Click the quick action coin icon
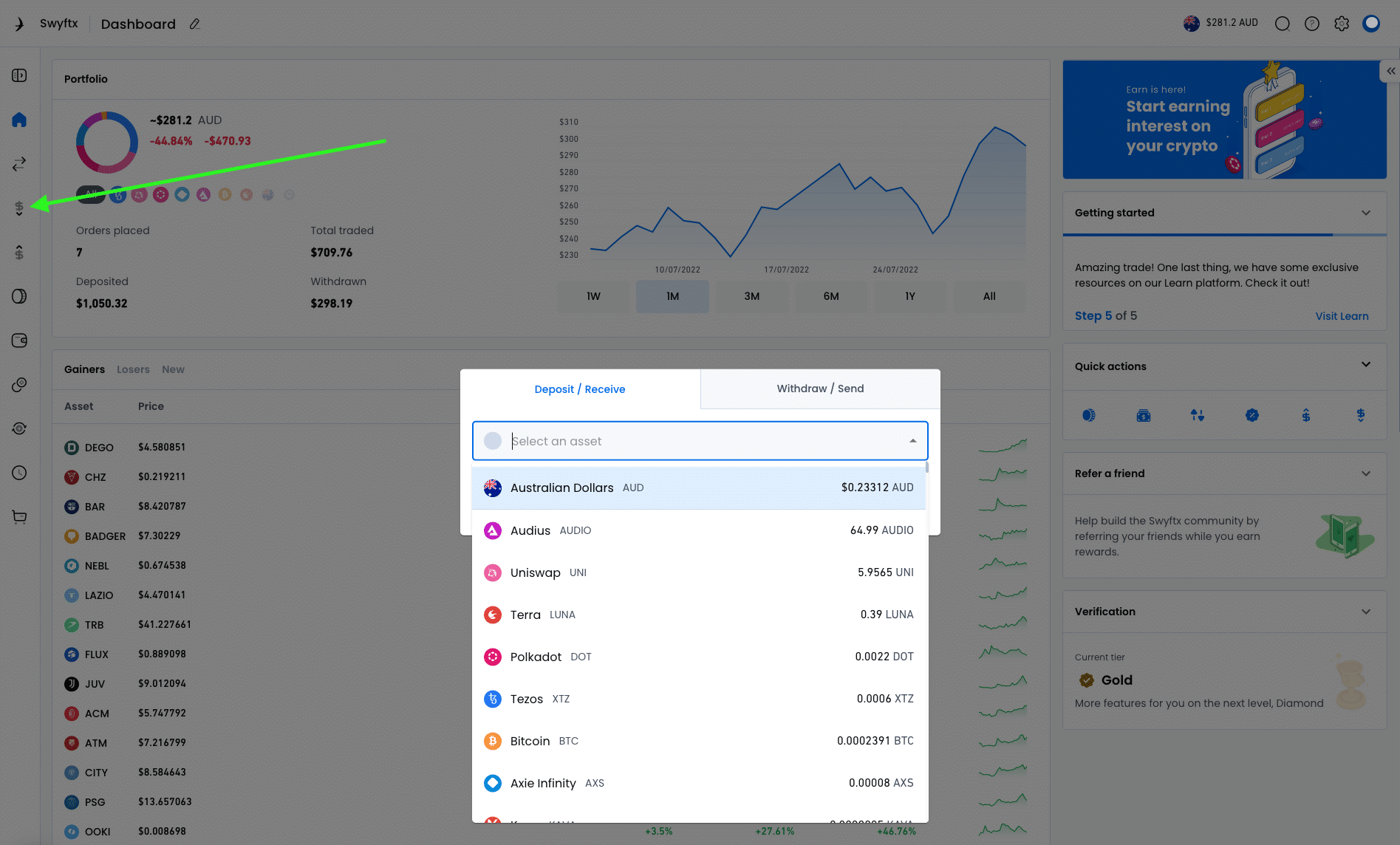The height and width of the screenshot is (845, 1400). 1089,415
